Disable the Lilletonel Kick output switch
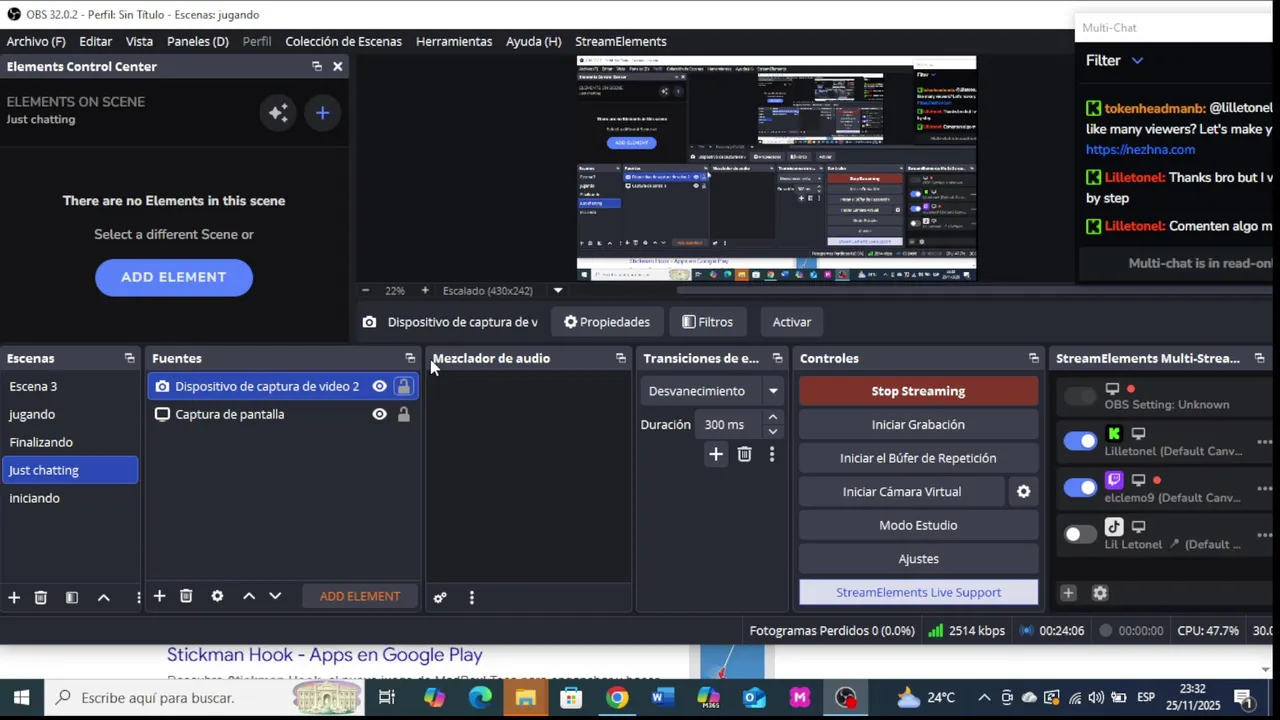Image resolution: width=1280 pixels, height=720 pixels. [x=1080, y=441]
